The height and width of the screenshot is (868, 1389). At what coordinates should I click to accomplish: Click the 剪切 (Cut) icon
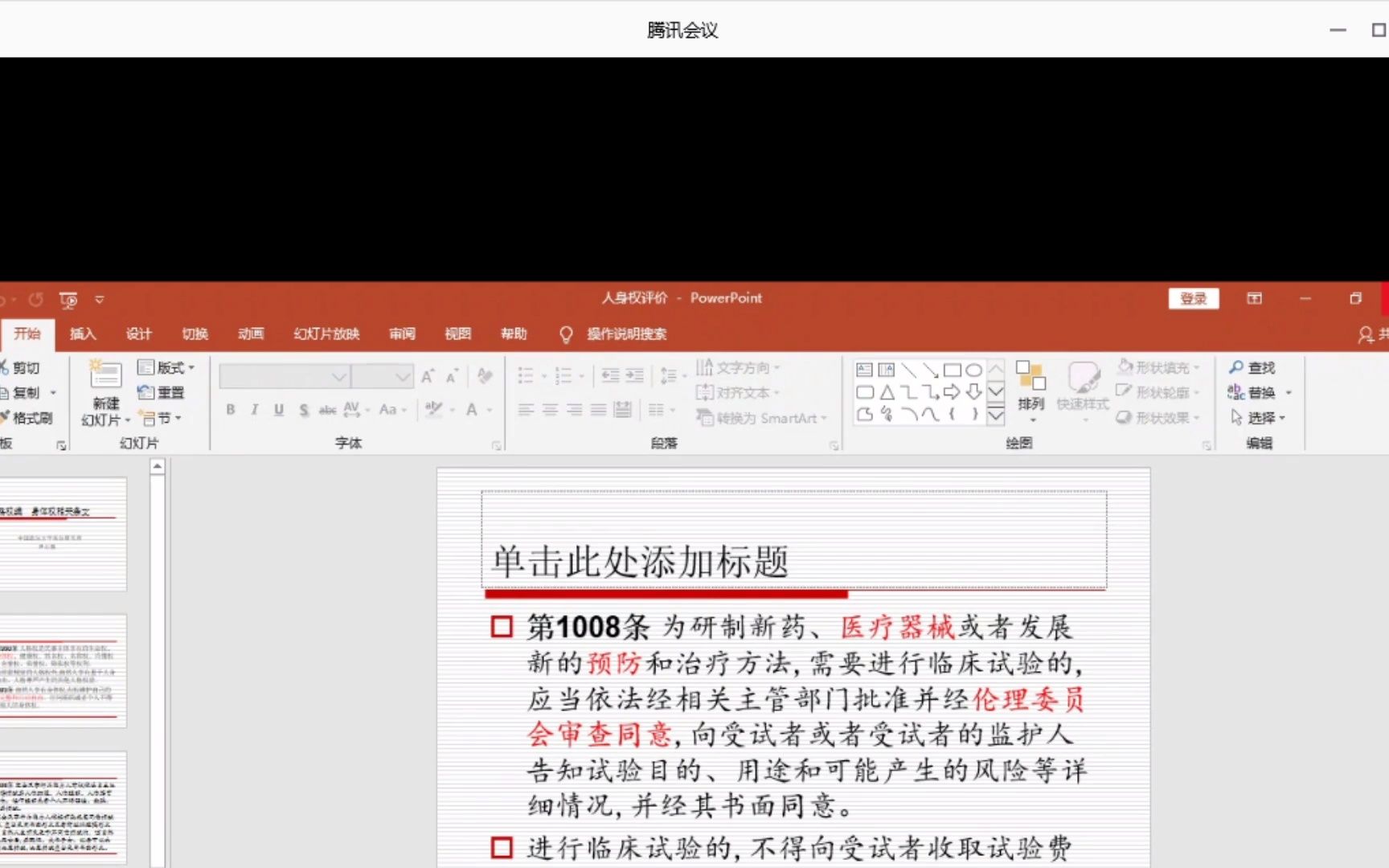pos(23,366)
